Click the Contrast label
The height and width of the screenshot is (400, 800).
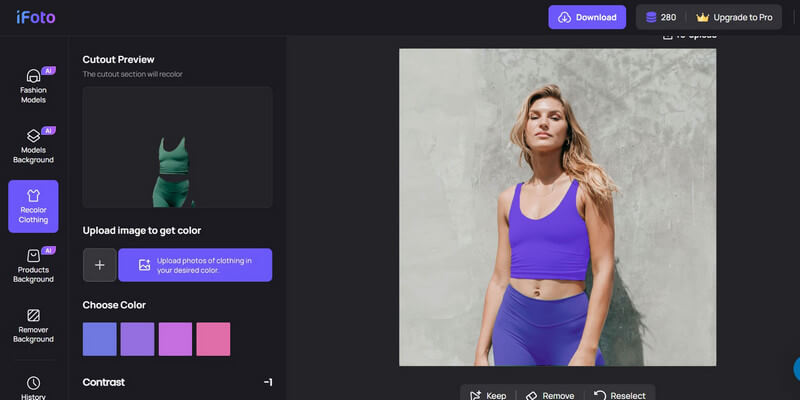pos(104,382)
